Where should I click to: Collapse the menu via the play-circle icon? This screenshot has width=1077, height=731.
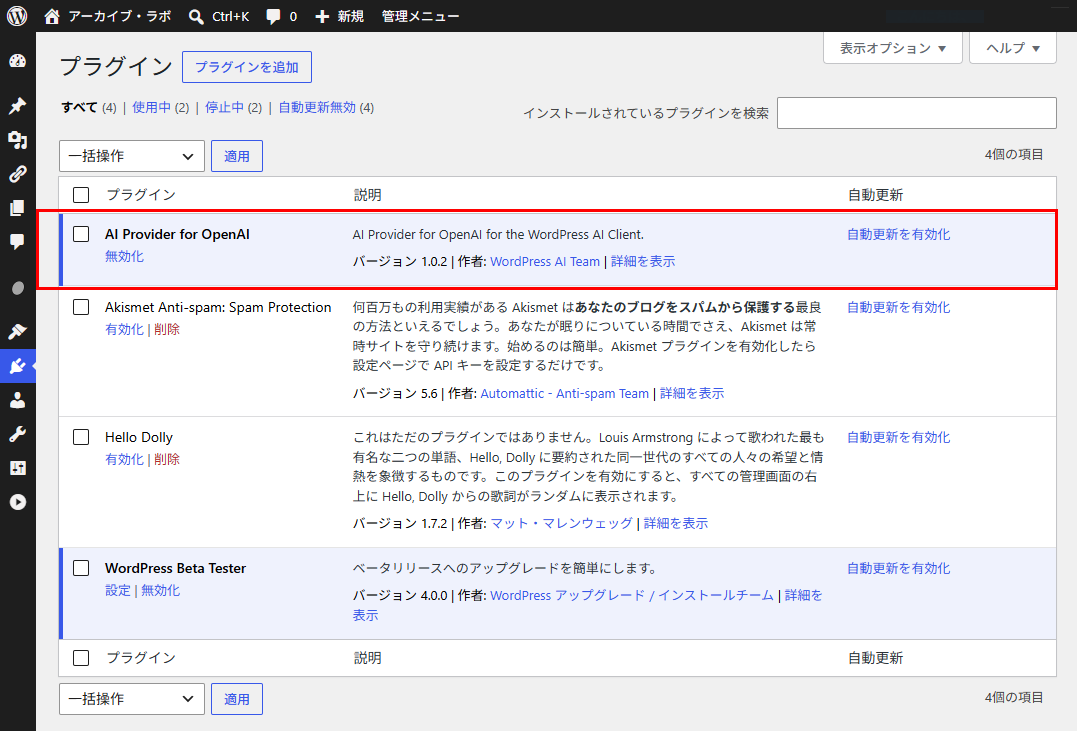[x=17, y=502]
